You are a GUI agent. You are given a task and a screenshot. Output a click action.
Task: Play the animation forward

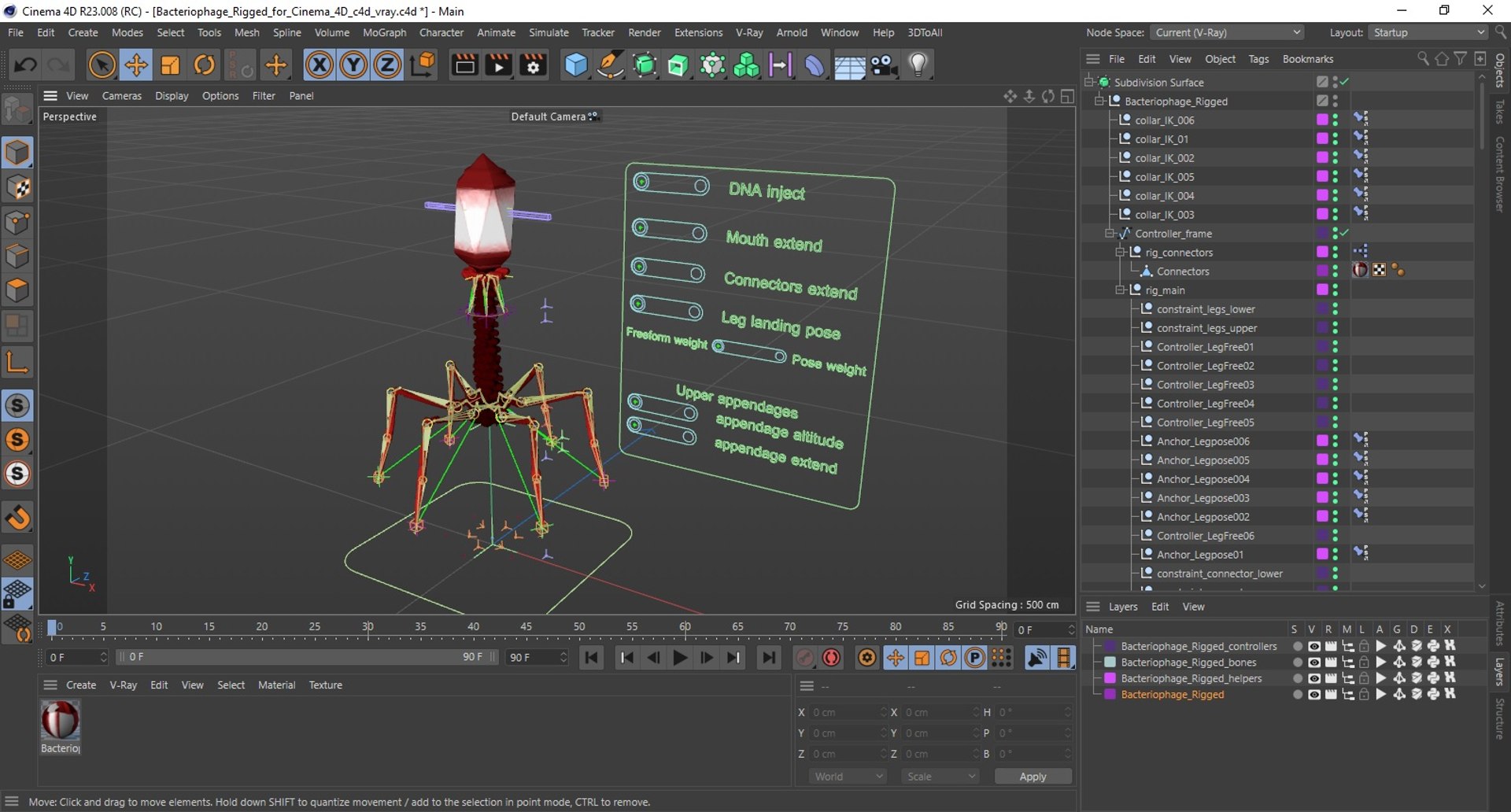(681, 657)
